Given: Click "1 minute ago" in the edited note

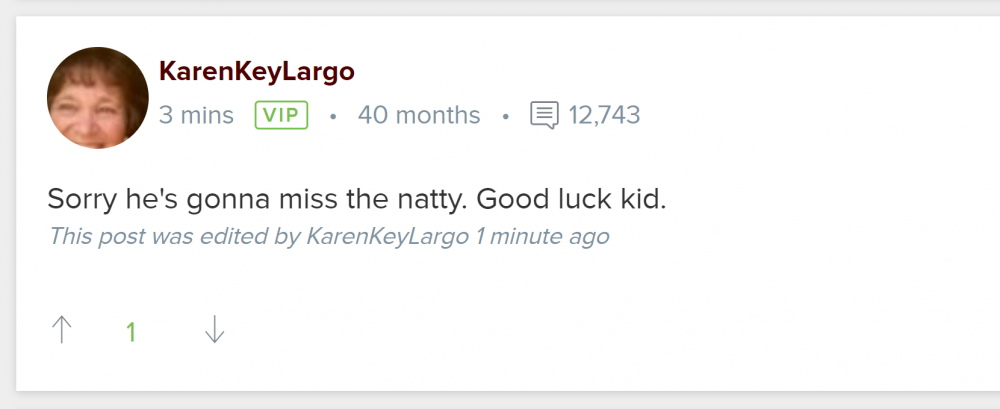Looking at the screenshot, I should click(x=542, y=237).
